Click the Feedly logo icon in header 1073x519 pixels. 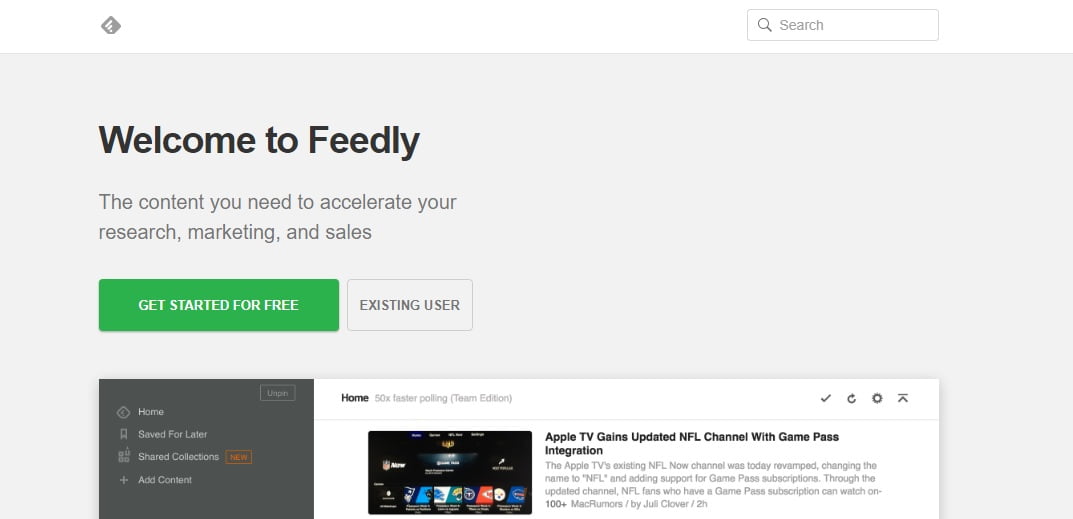pyautogui.click(x=111, y=25)
